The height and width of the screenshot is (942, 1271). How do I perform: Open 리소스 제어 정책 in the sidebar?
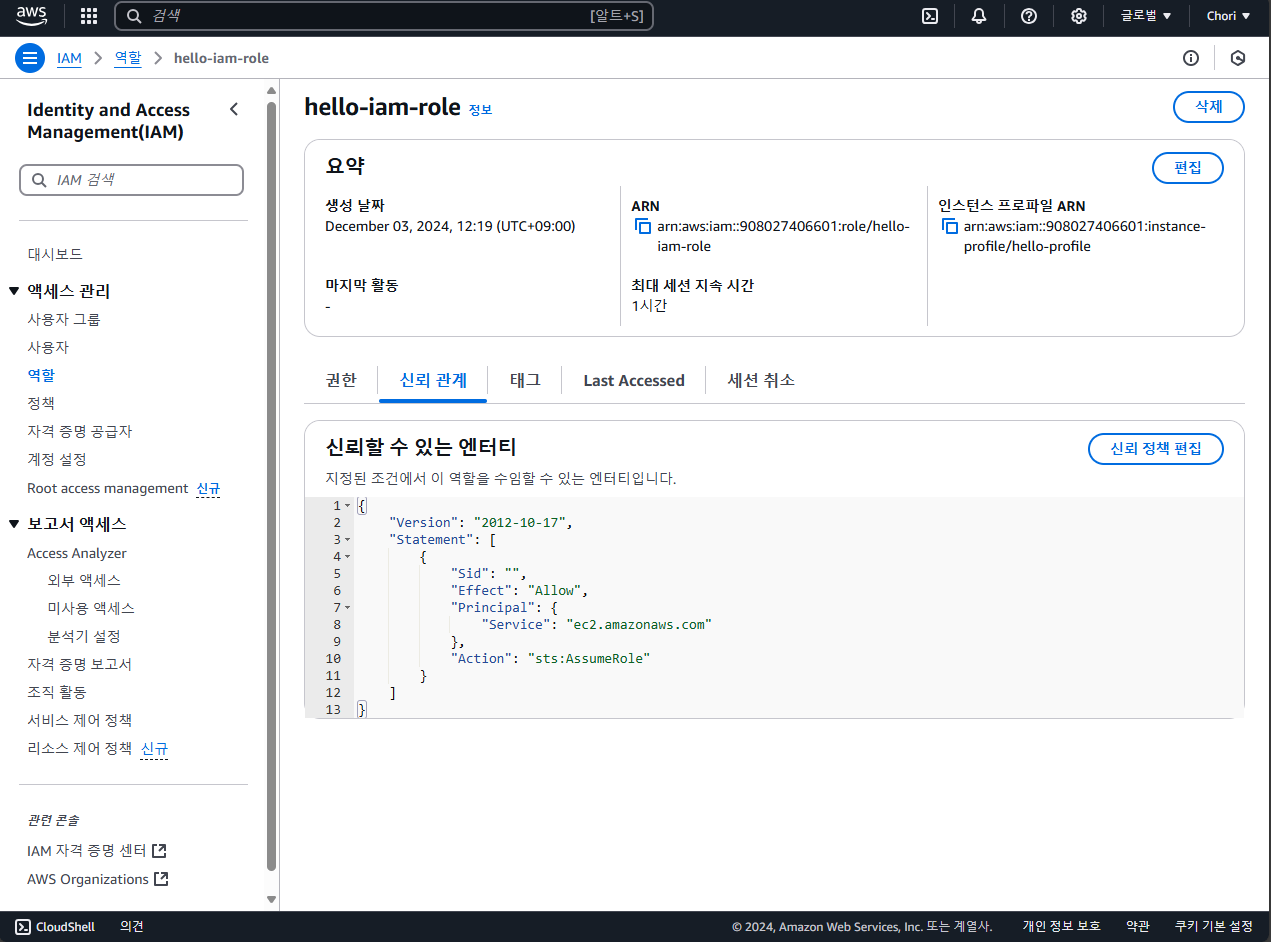80,748
